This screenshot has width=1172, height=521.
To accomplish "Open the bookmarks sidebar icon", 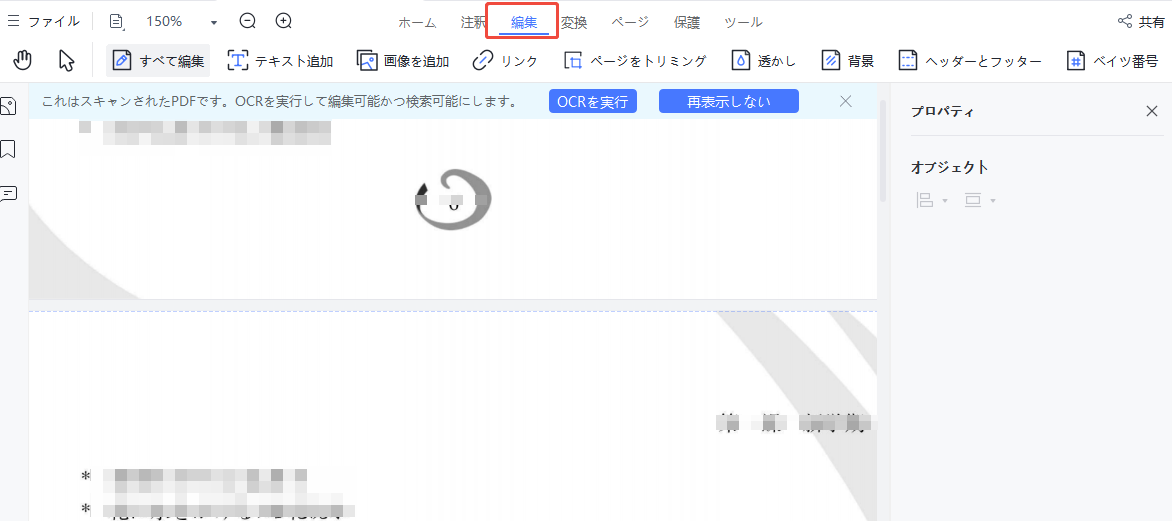I will coord(8,149).
